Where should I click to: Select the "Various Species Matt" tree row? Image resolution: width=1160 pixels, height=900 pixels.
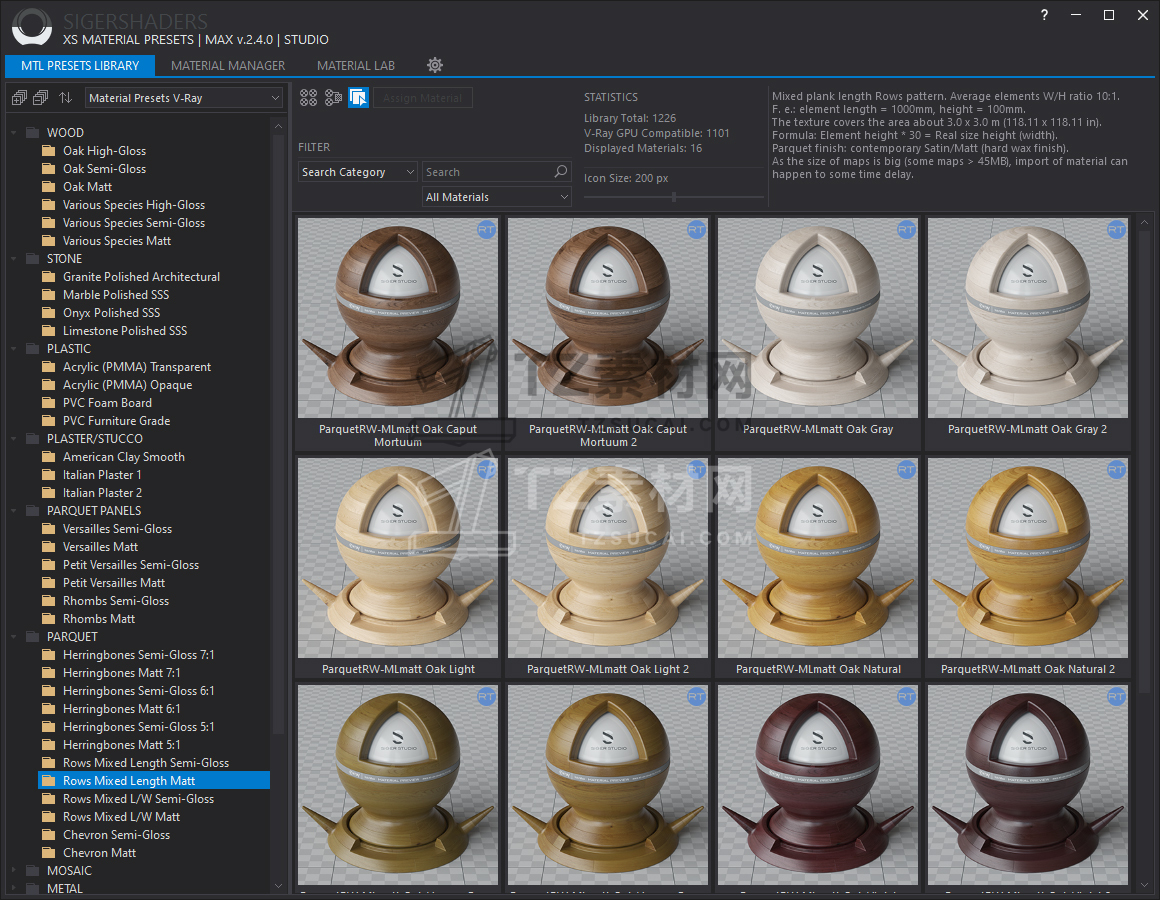[154, 241]
